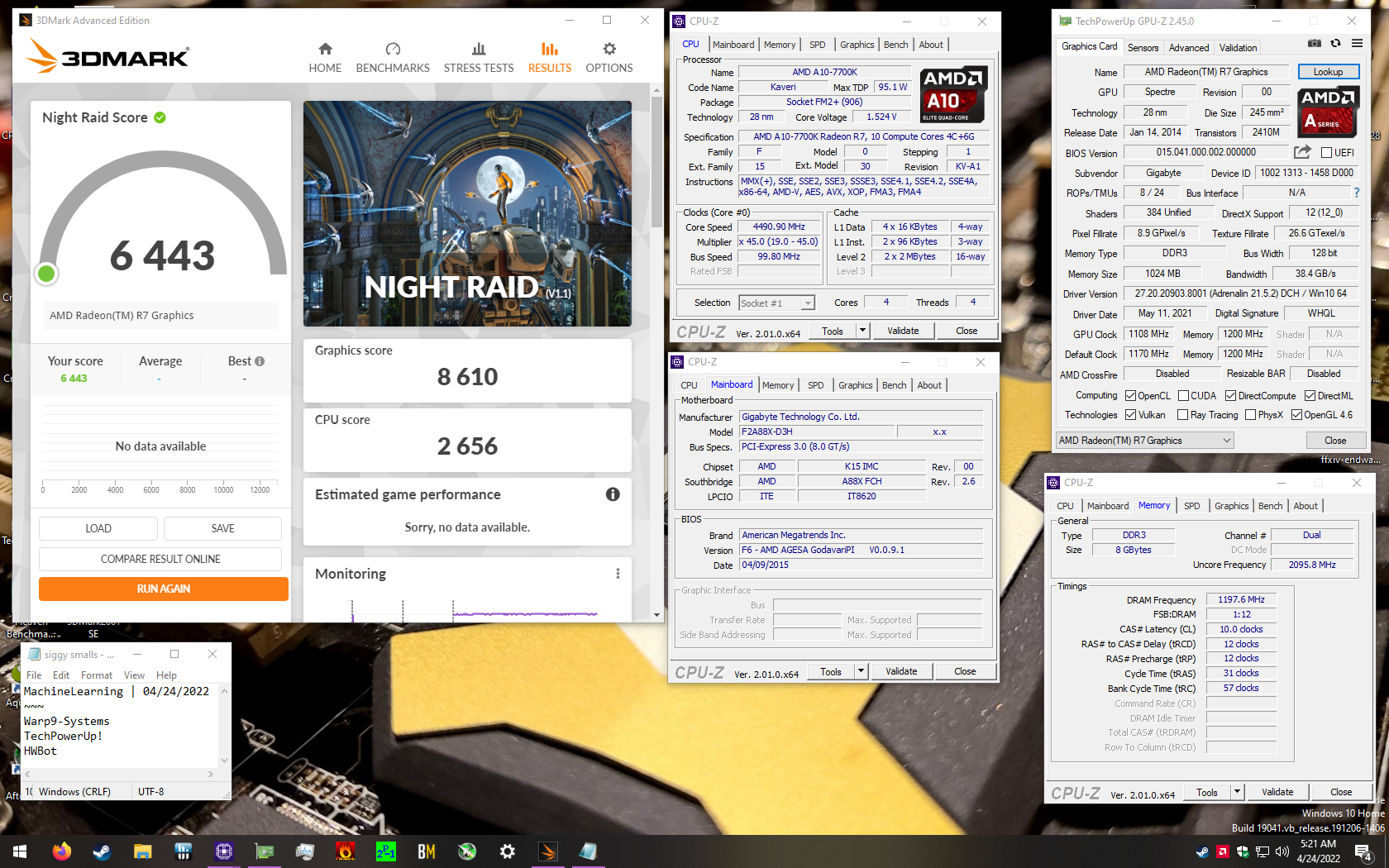Click the Tools button in the CPU-Z Memory window

[x=1207, y=792]
